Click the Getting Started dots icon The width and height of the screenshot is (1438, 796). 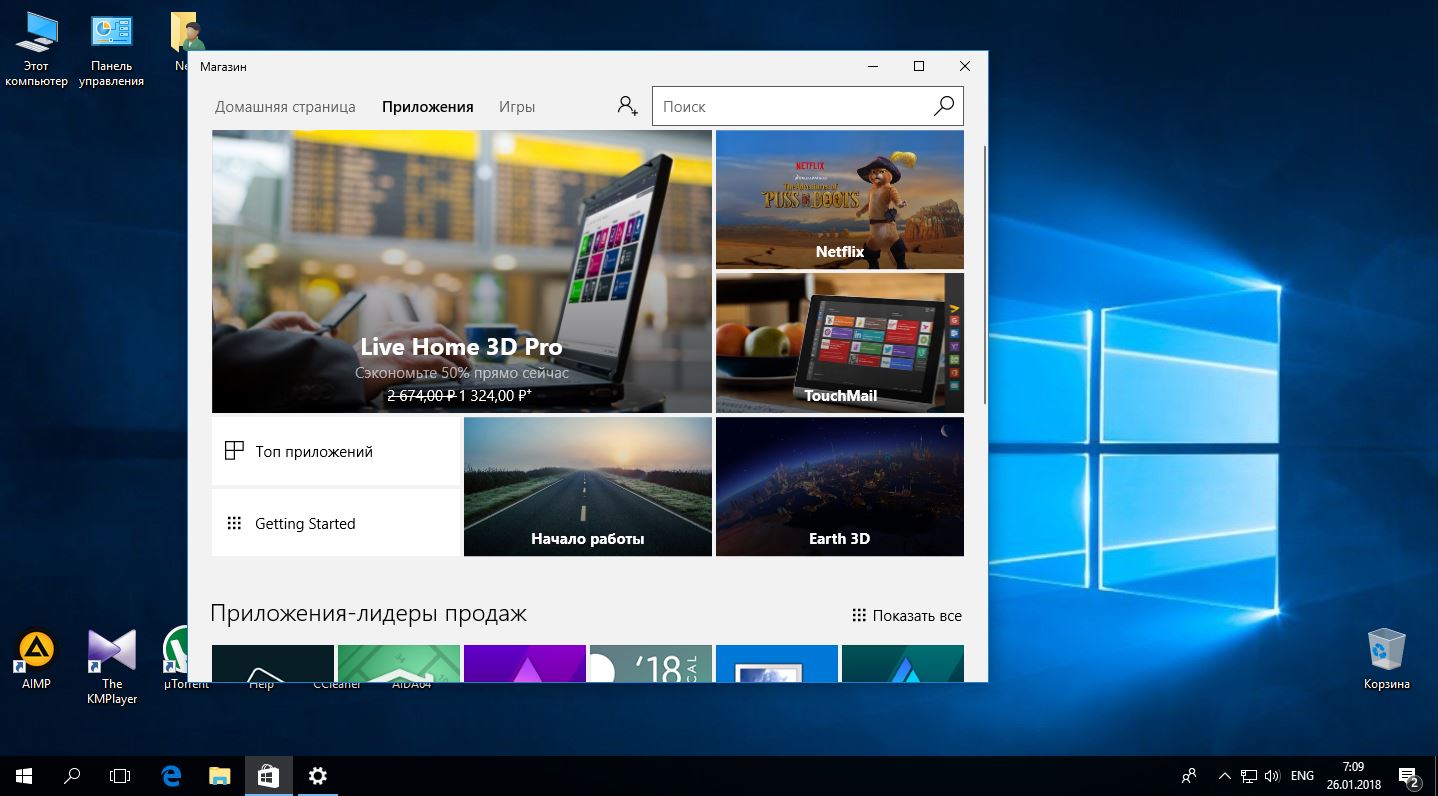pyautogui.click(x=234, y=523)
